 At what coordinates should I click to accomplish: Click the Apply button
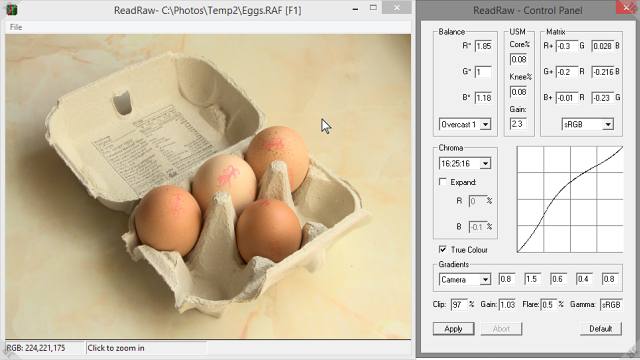coord(453,329)
